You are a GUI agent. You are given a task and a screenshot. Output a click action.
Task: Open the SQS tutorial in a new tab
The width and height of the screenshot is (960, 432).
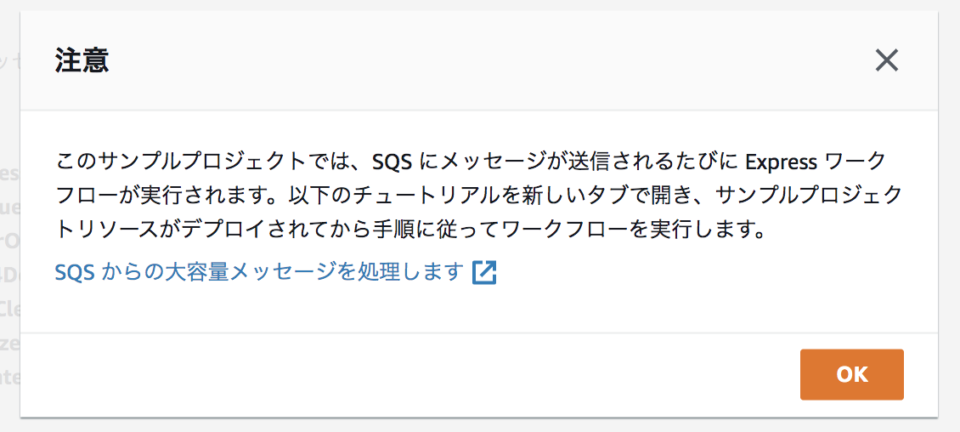click(257, 272)
